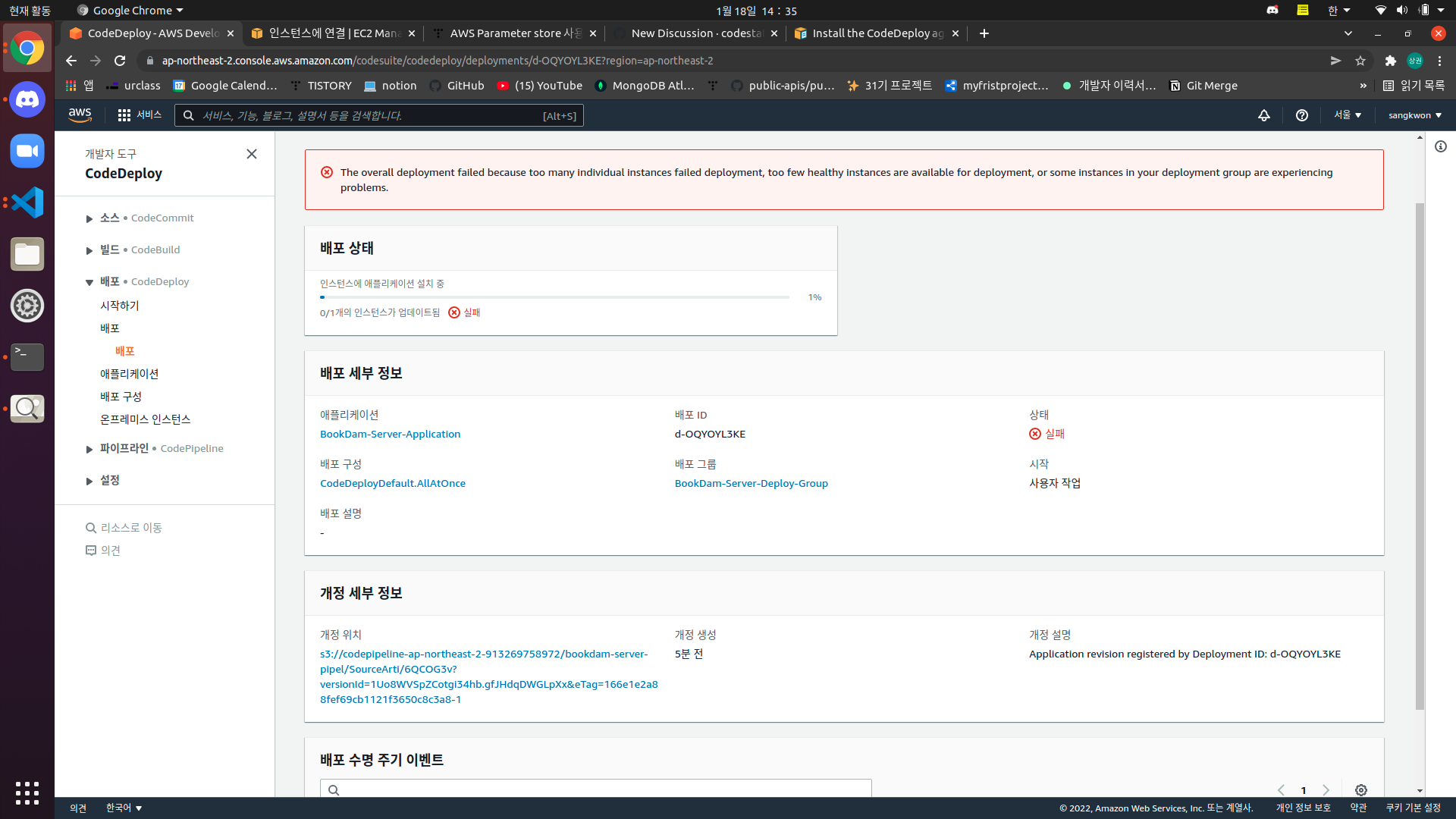Open Chrome profile avatar

coord(1415,61)
